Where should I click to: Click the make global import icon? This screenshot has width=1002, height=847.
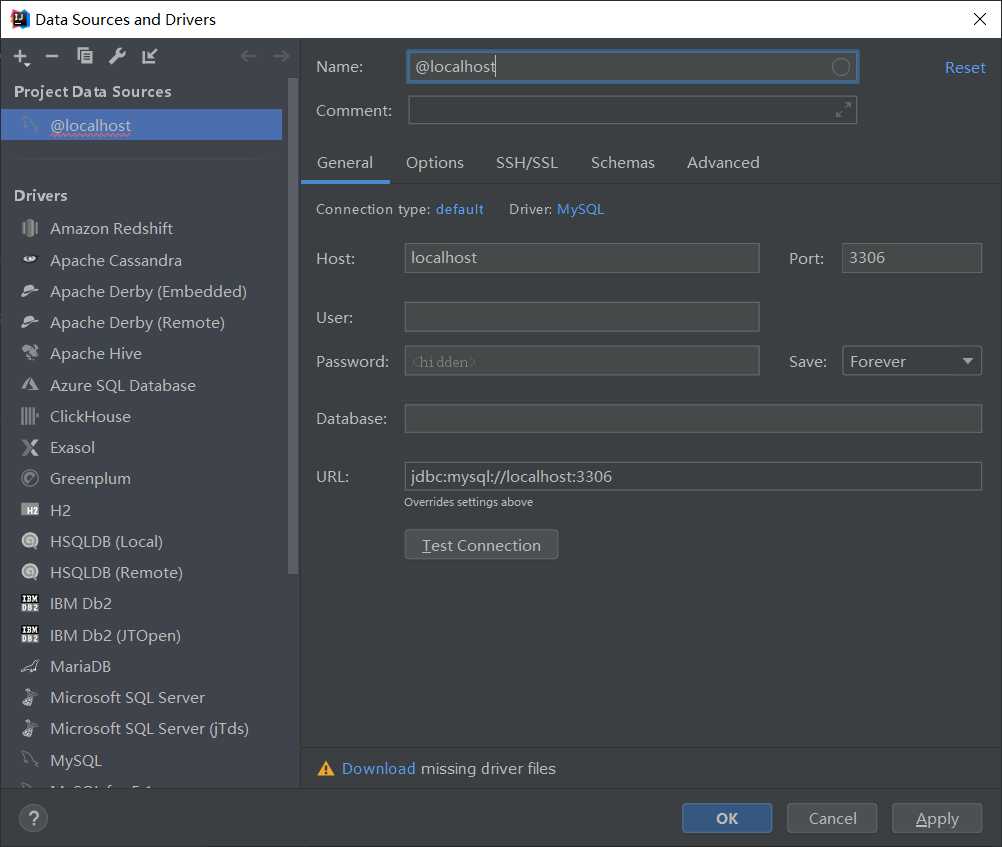pyautogui.click(x=150, y=56)
